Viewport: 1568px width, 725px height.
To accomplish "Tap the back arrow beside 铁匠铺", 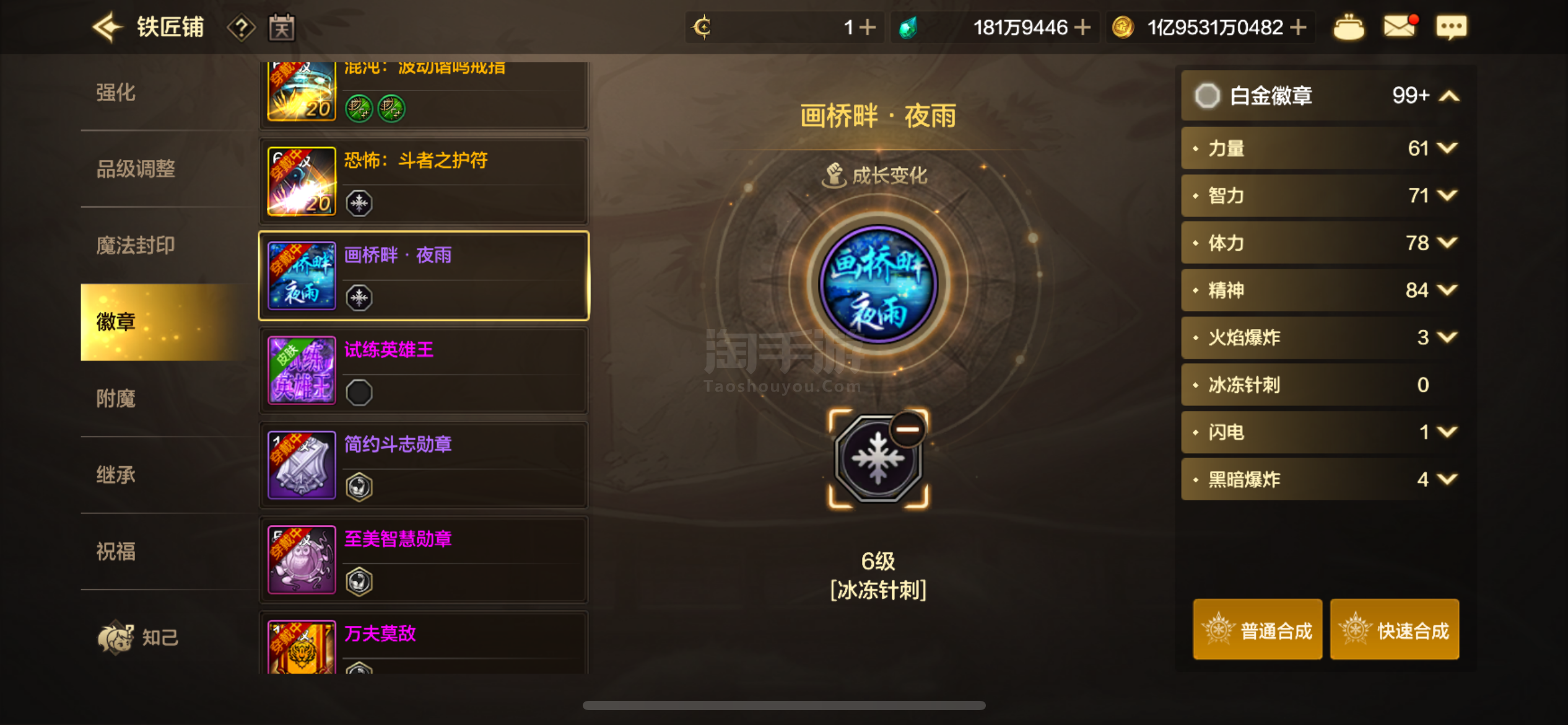I will 107,27.
